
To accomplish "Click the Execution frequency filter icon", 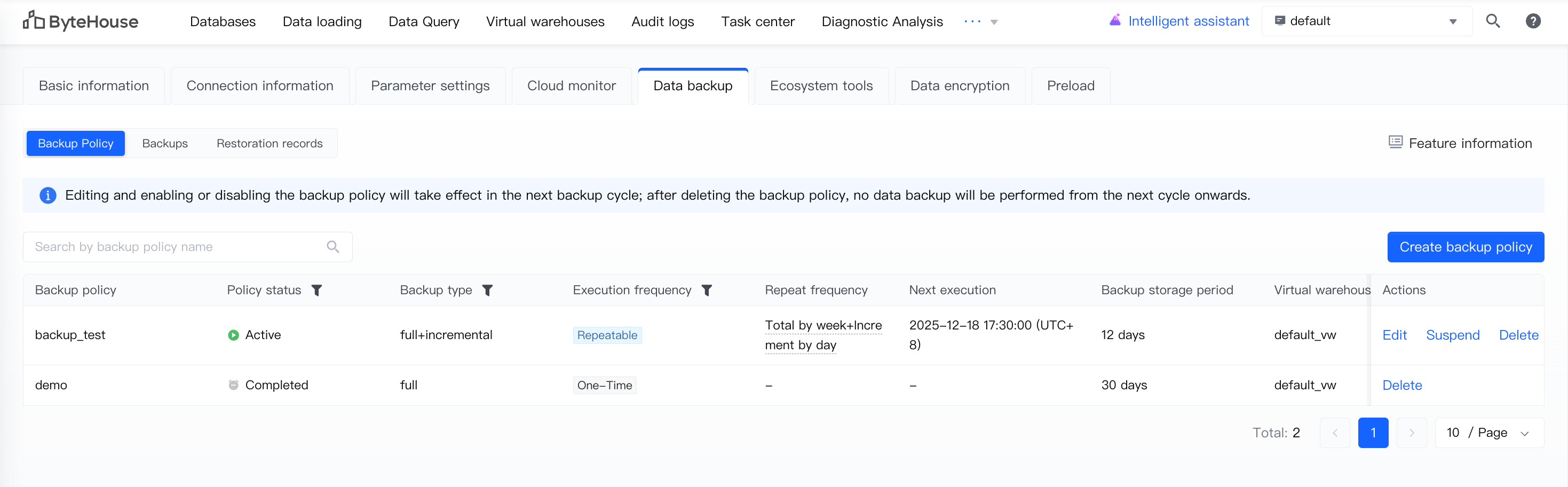I will (x=707, y=290).
